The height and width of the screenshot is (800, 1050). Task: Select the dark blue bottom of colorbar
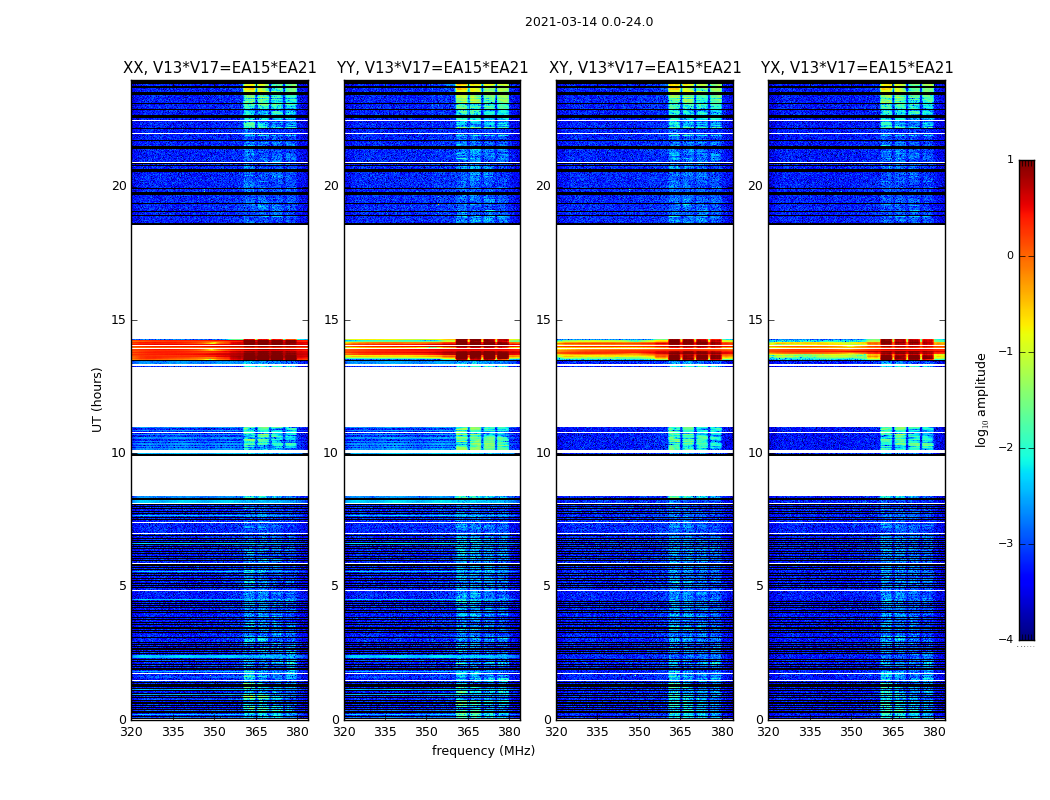1027,635
